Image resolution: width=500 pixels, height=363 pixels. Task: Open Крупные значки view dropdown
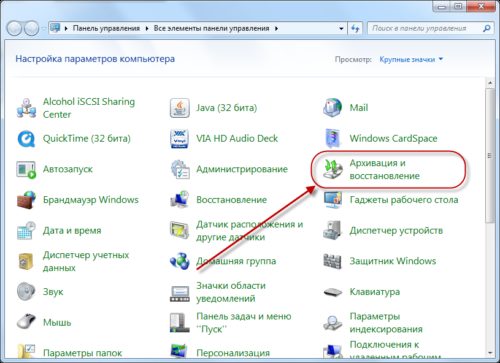point(411,59)
